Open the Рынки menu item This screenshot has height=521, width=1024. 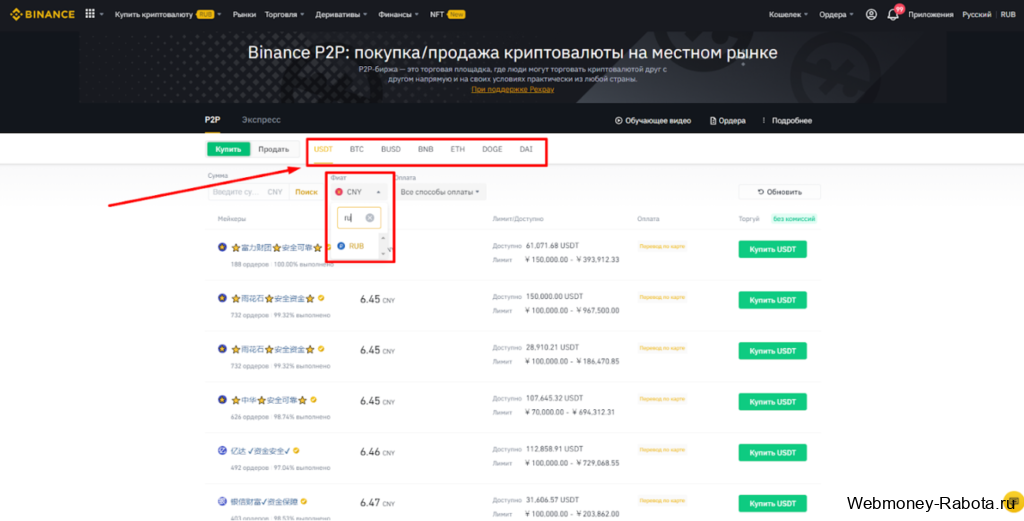point(244,14)
